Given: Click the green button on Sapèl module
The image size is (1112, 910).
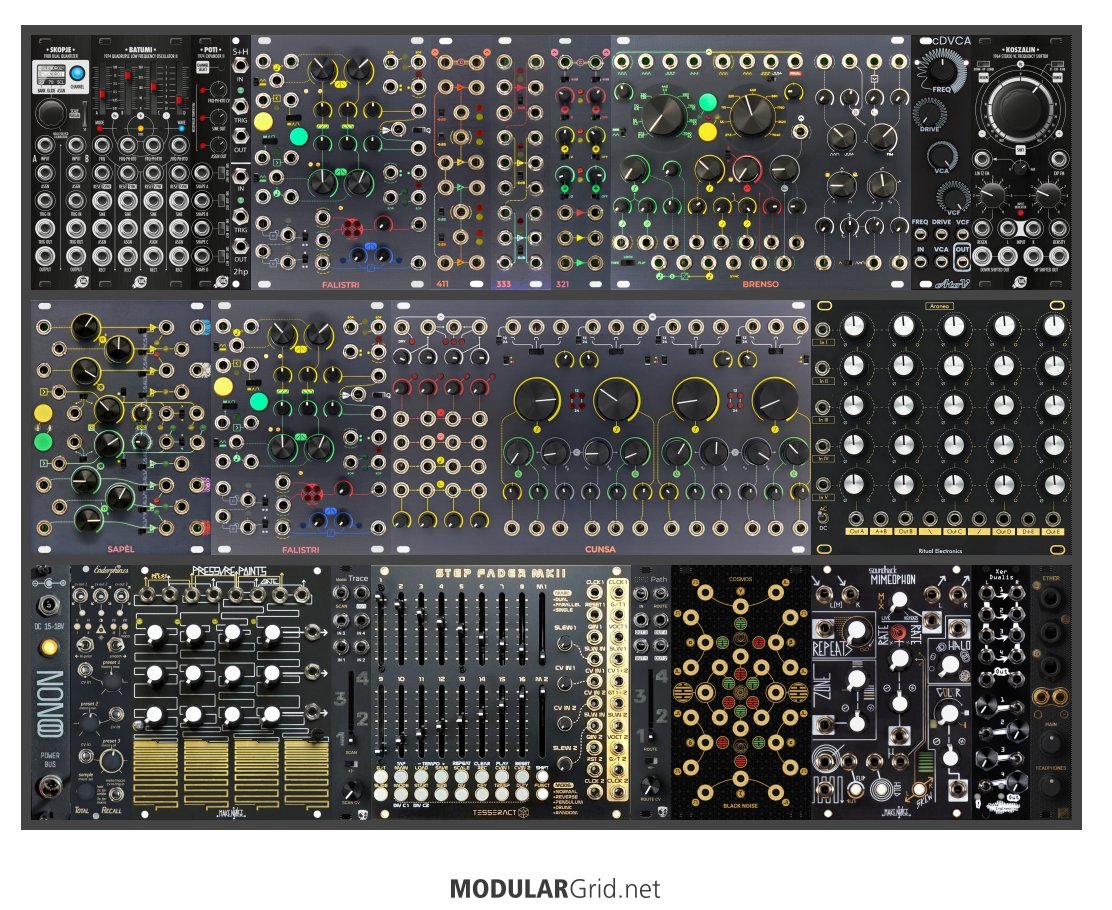Looking at the screenshot, I should 43,443.
